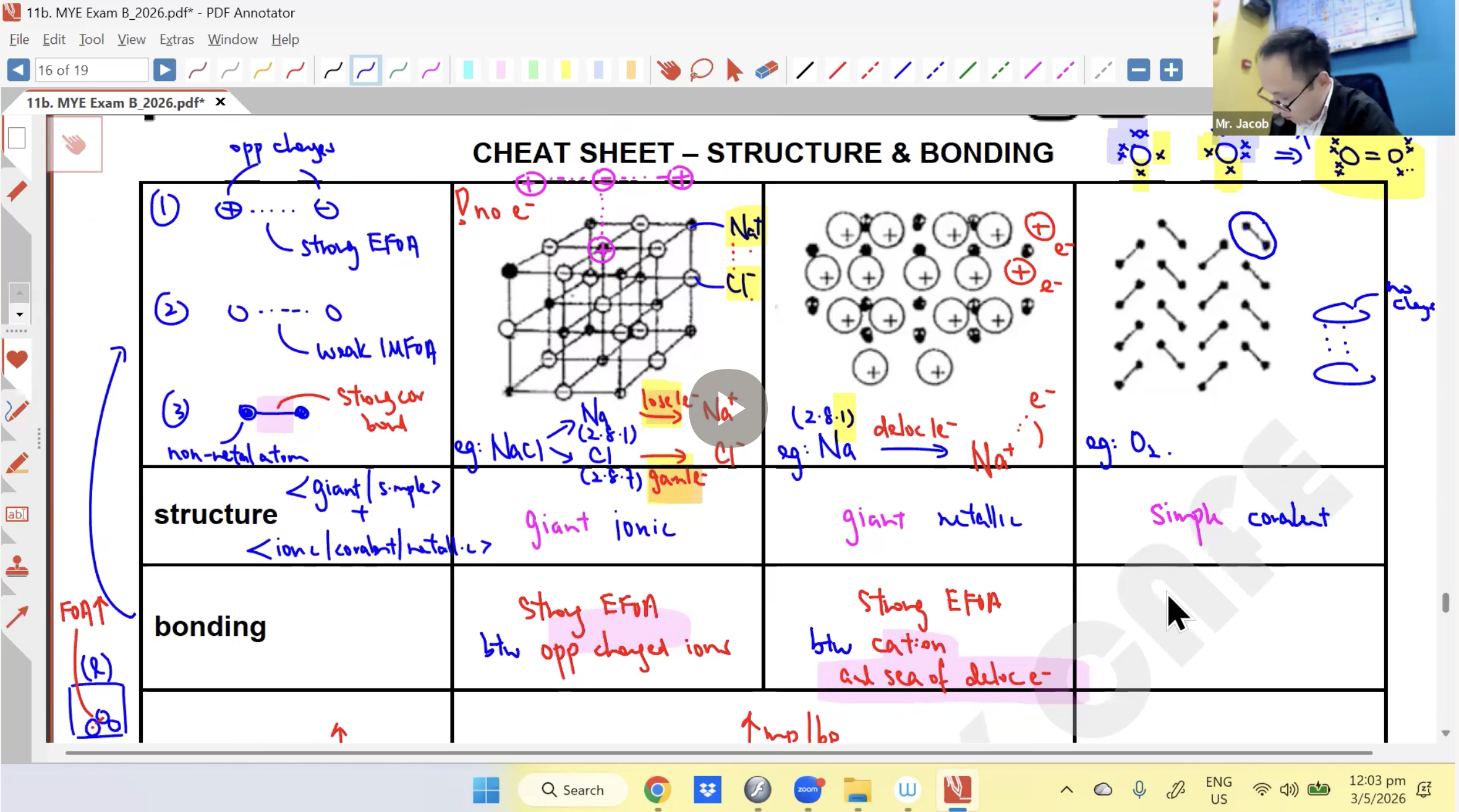The height and width of the screenshot is (812, 1459).
Task: Select the black curved pen preset
Action: (x=333, y=70)
